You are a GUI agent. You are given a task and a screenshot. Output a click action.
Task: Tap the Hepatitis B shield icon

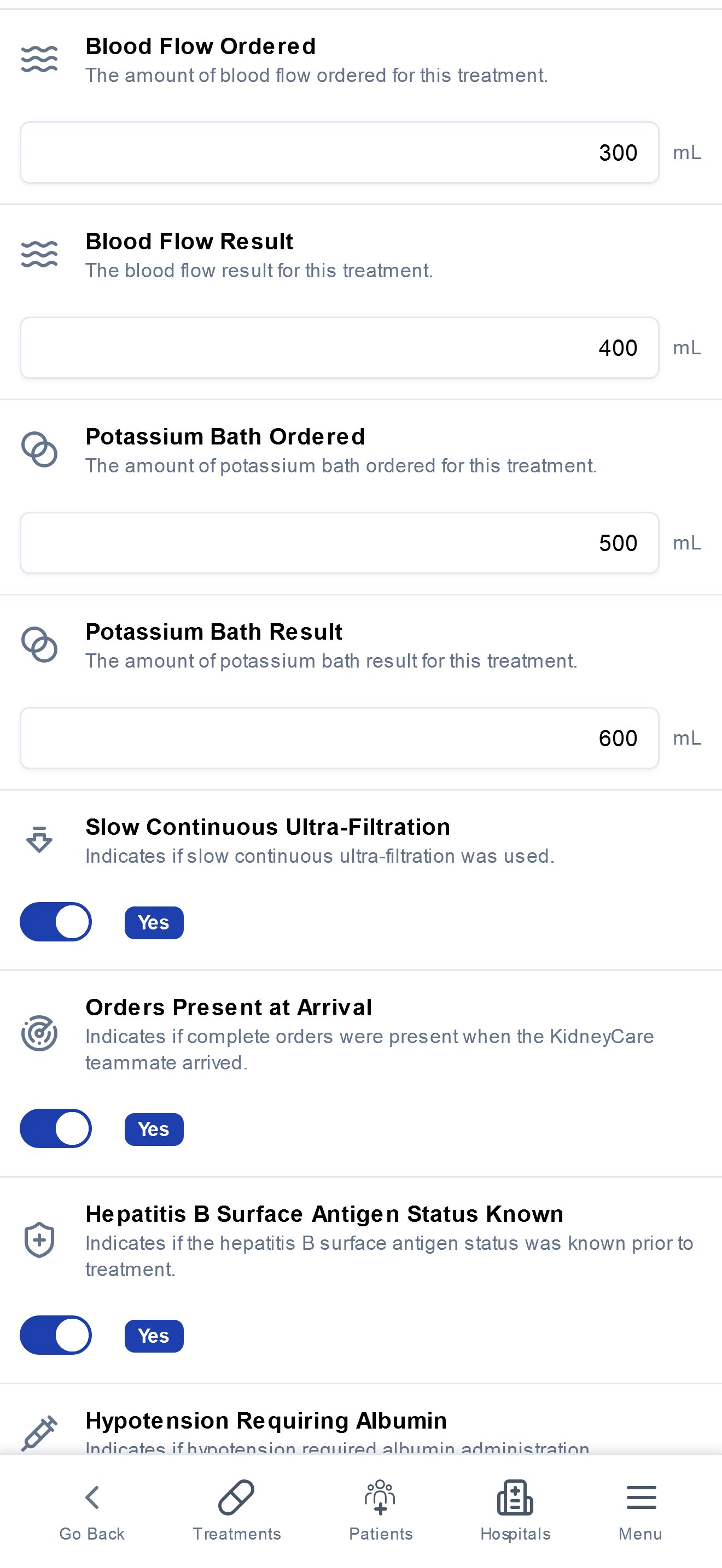coord(39,1239)
